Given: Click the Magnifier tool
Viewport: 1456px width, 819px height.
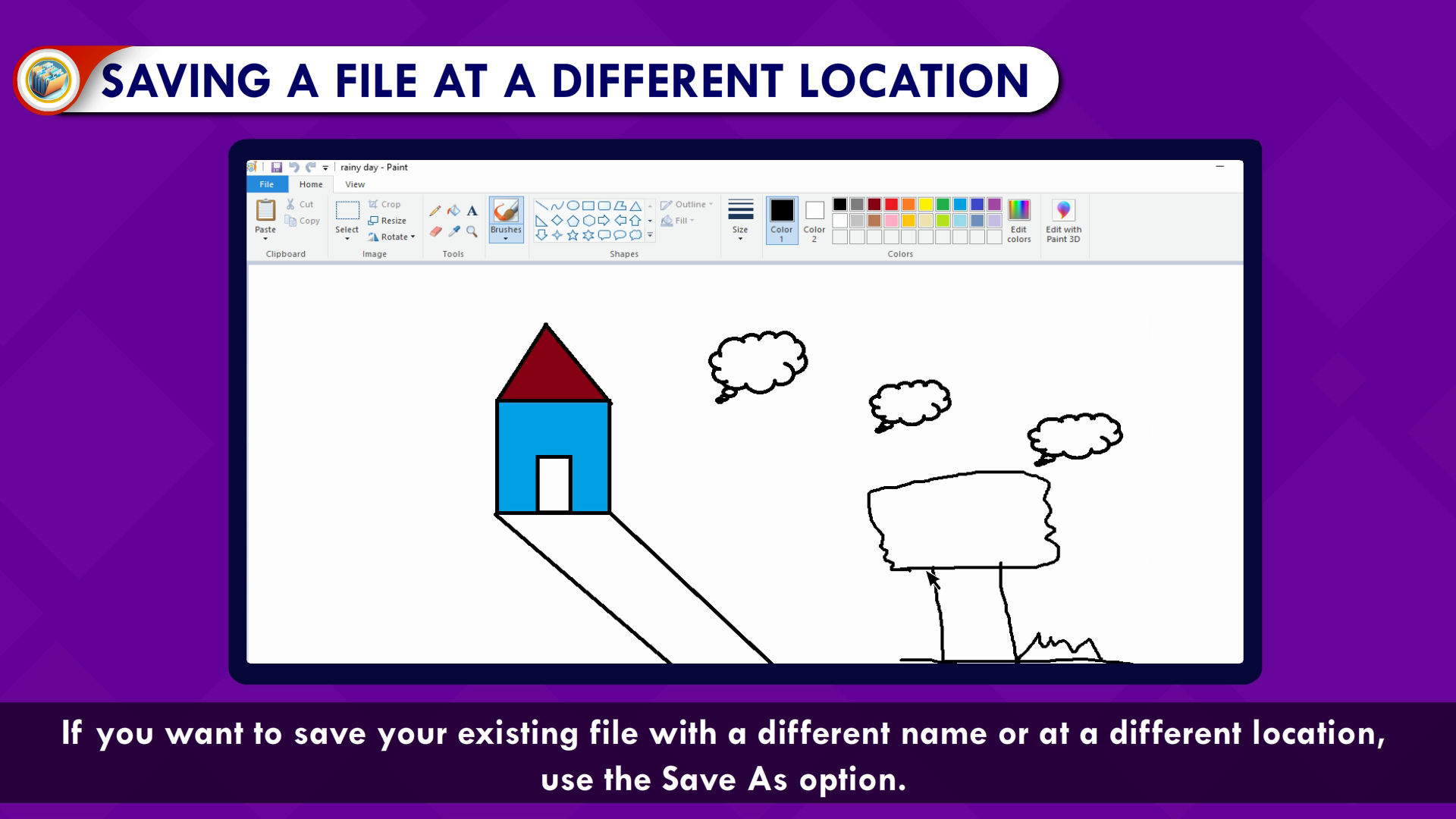Looking at the screenshot, I should pos(472,232).
